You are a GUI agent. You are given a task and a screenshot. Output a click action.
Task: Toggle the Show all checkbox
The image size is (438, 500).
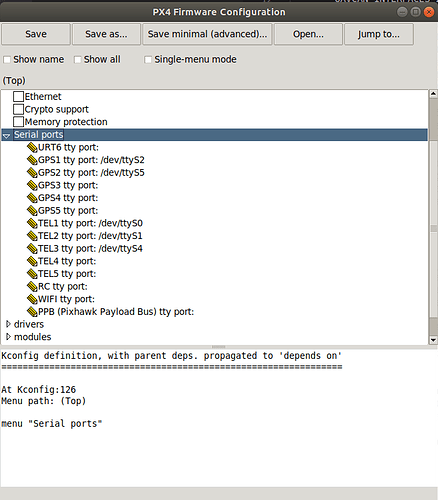pos(77,60)
